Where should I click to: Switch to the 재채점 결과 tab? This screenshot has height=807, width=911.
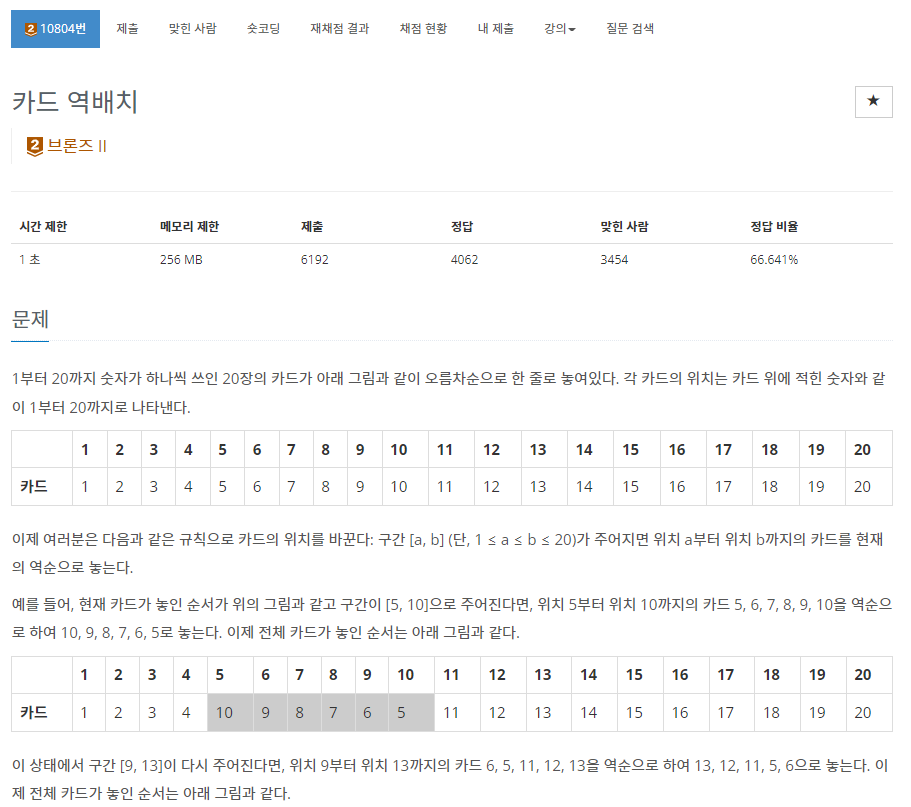[x=340, y=28]
